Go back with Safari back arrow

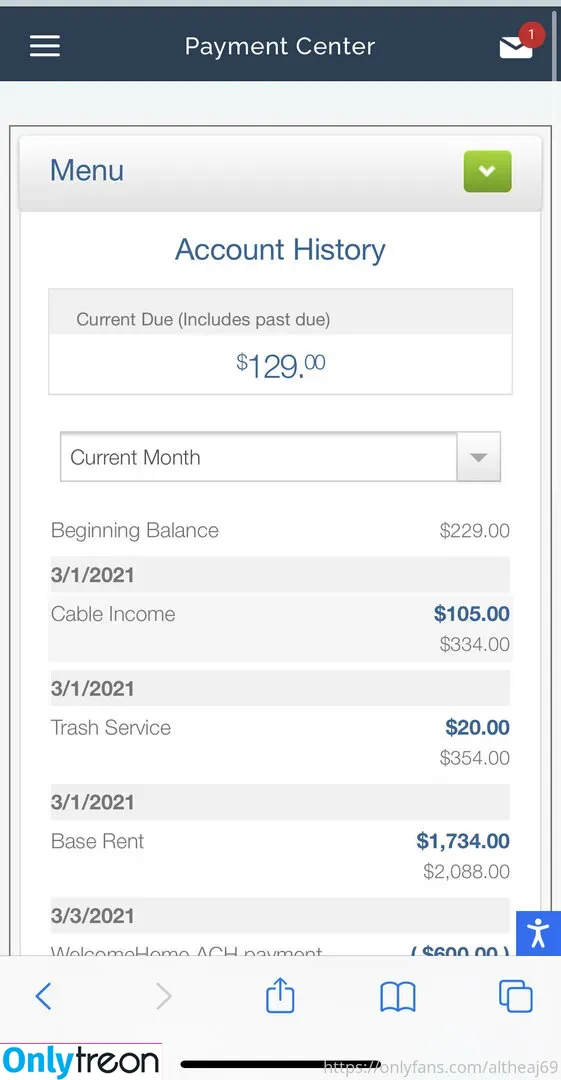43,996
